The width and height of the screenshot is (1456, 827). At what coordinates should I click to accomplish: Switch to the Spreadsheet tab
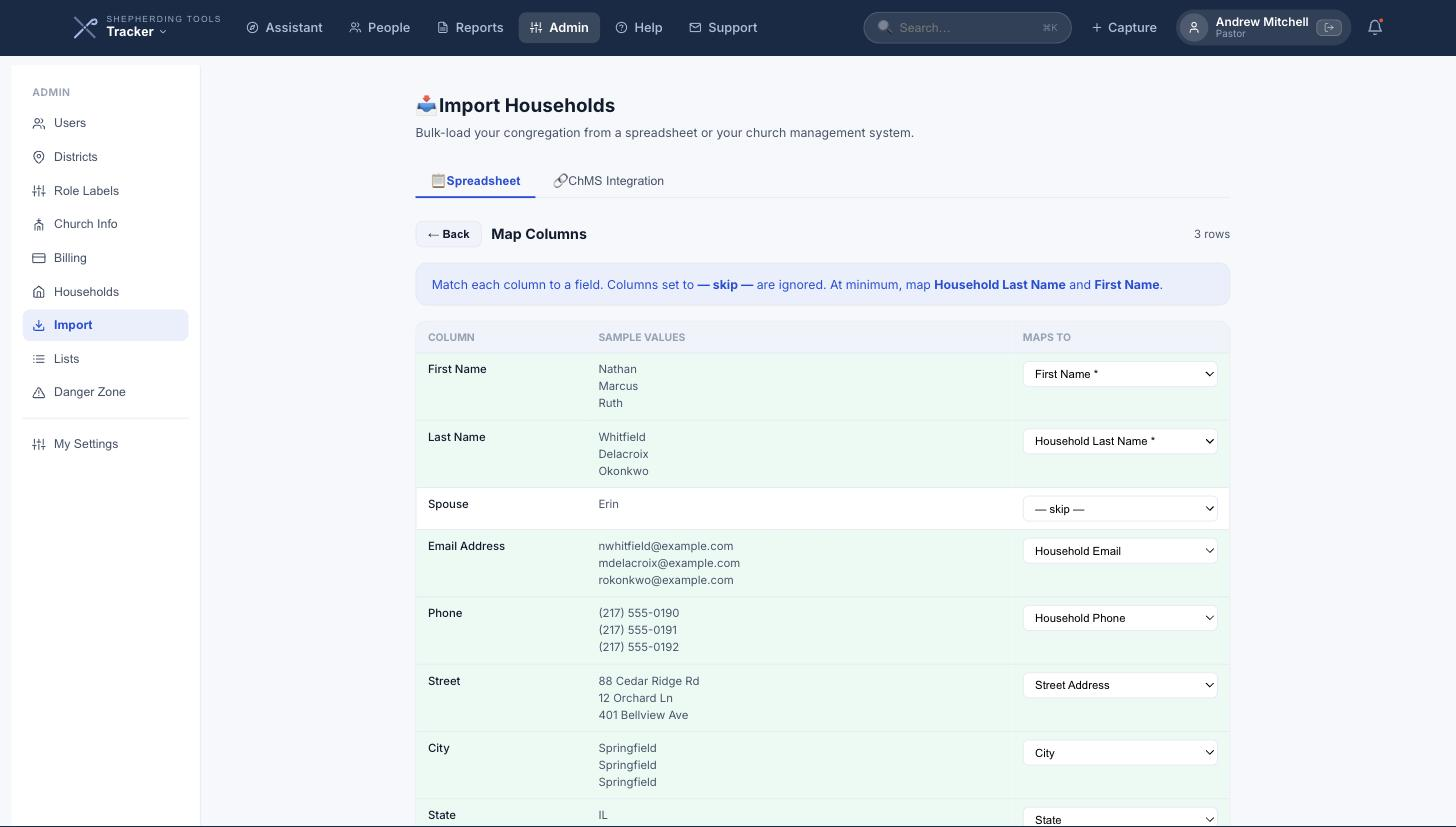coord(475,181)
